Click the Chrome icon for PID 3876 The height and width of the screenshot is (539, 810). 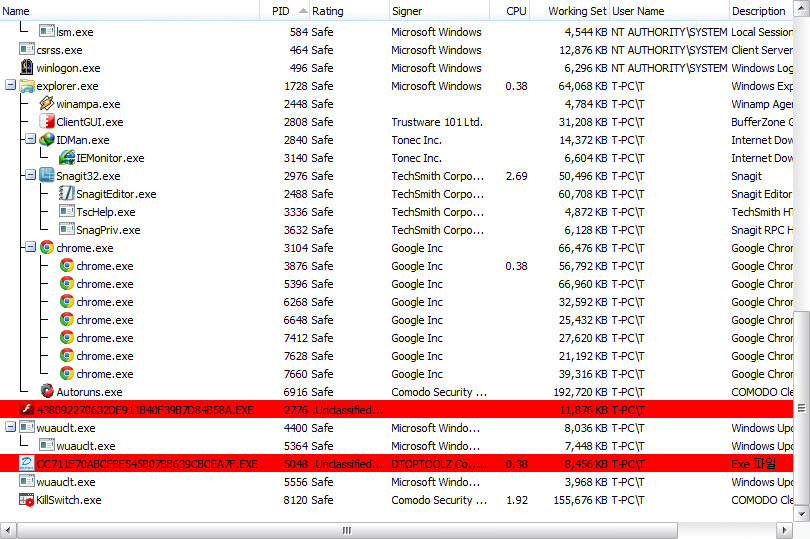click(x=67, y=266)
